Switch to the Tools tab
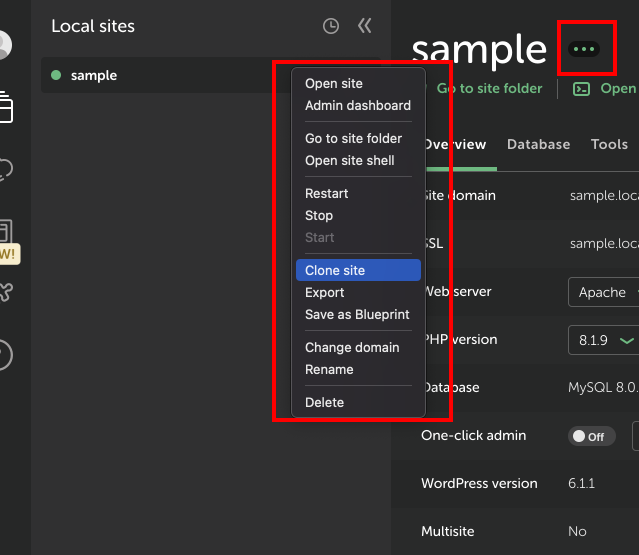The image size is (639, 555). pos(609,145)
